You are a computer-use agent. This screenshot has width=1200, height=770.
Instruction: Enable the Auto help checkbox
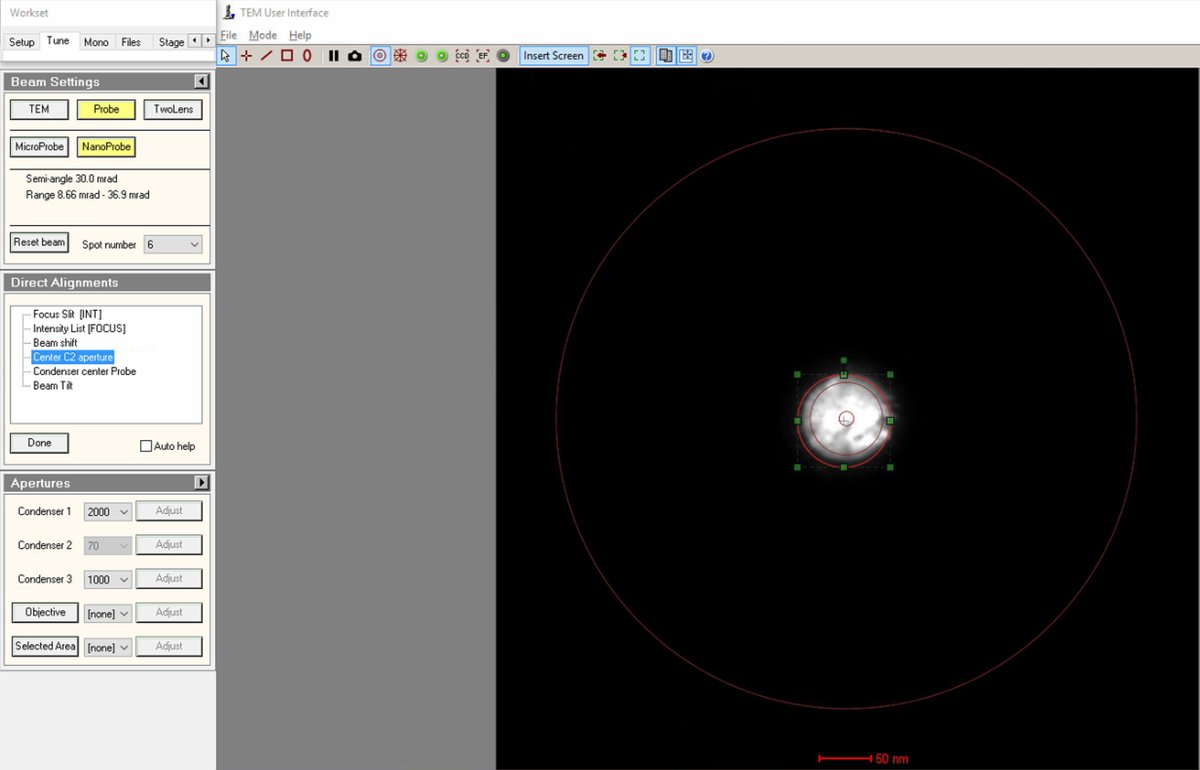pyautogui.click(x=145, y=445)
